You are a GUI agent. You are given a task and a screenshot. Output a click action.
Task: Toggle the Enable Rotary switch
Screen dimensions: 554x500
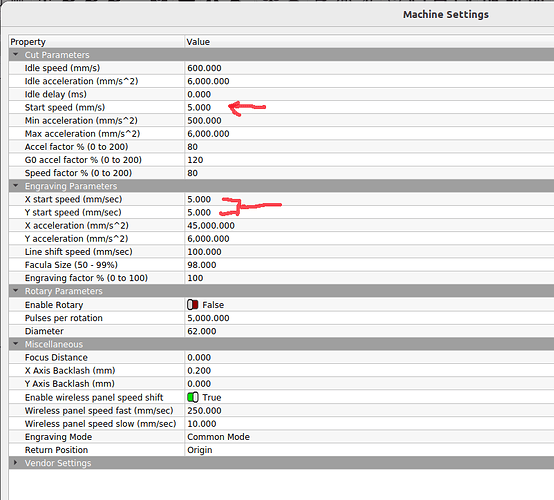click(x=193, y=305)
